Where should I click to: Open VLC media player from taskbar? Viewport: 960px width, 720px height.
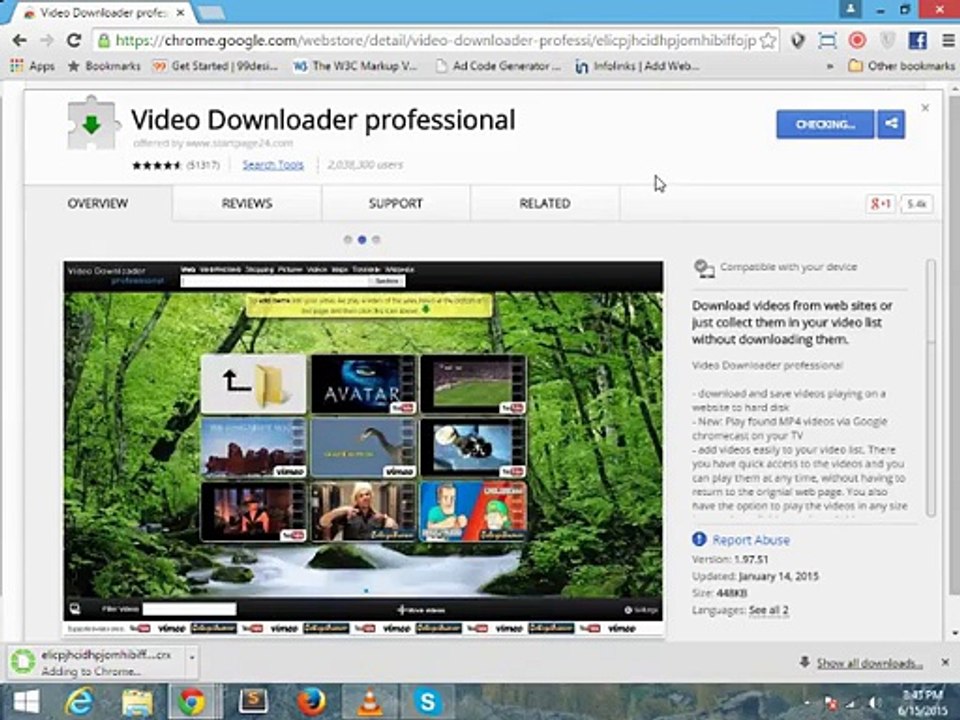(x=369, y=702)
